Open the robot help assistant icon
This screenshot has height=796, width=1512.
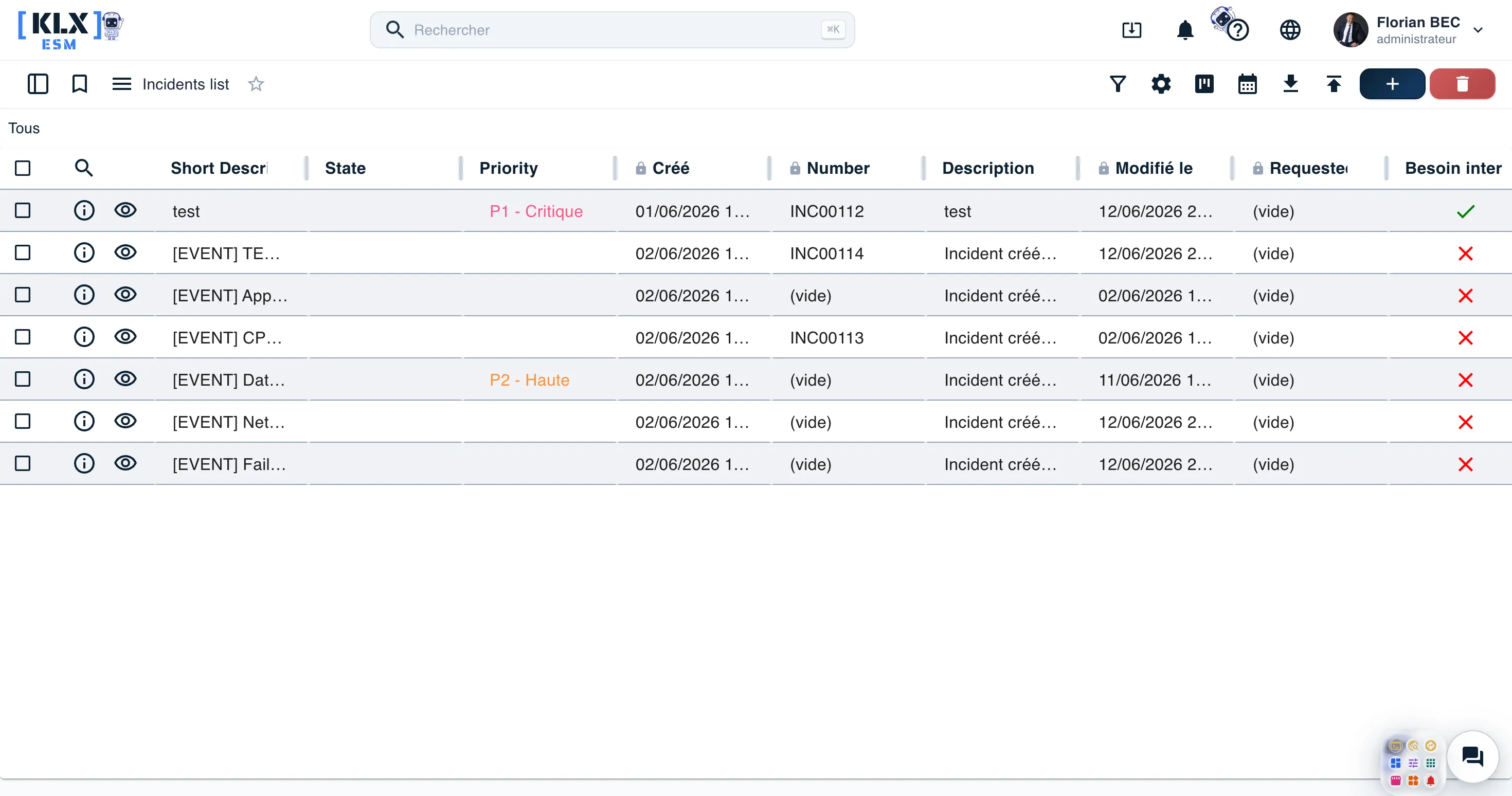[1230, 25]
